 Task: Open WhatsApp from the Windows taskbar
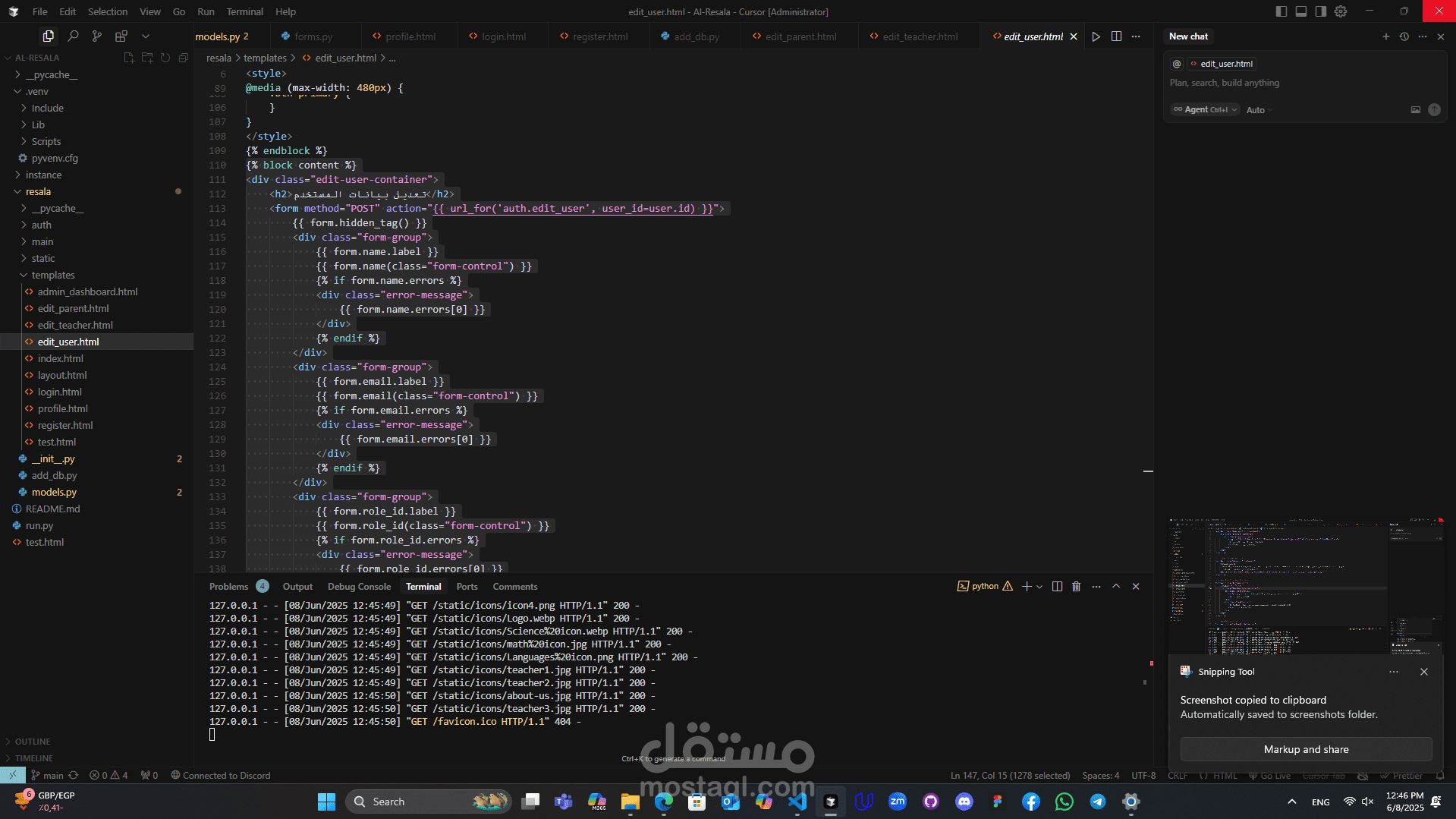point(1064,802)
